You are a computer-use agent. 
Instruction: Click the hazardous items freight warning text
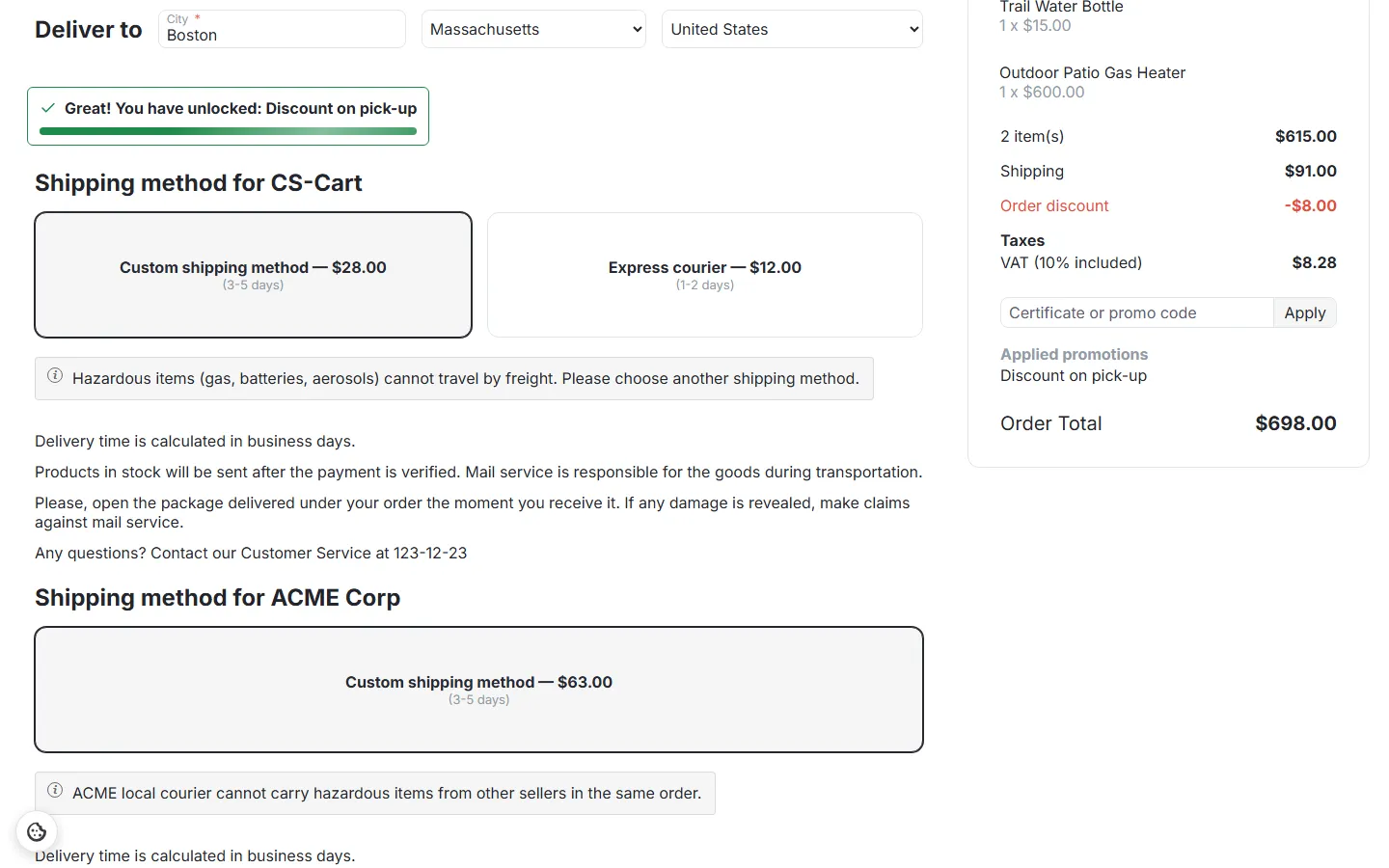click(x=466, y=378)
